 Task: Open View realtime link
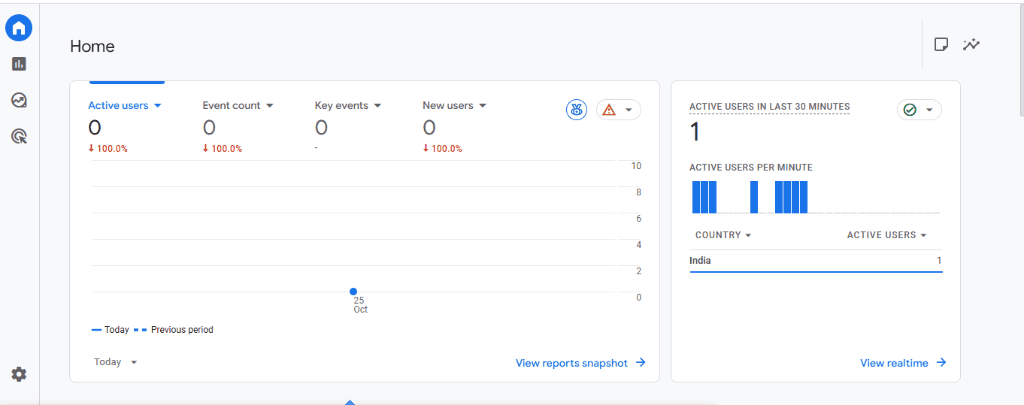click(x=903, y=363)
